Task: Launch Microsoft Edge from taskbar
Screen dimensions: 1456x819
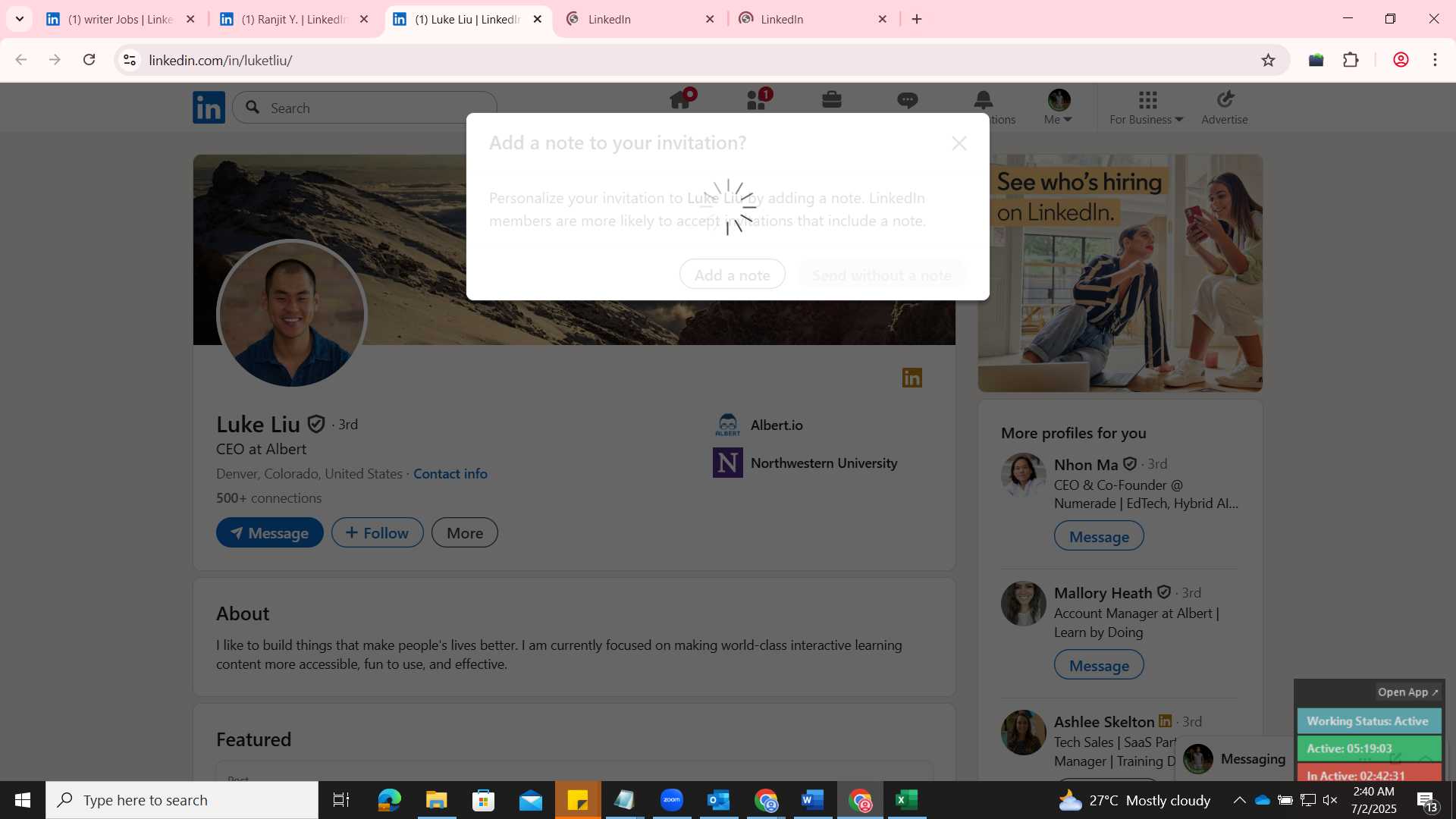Action: (389, 800)
